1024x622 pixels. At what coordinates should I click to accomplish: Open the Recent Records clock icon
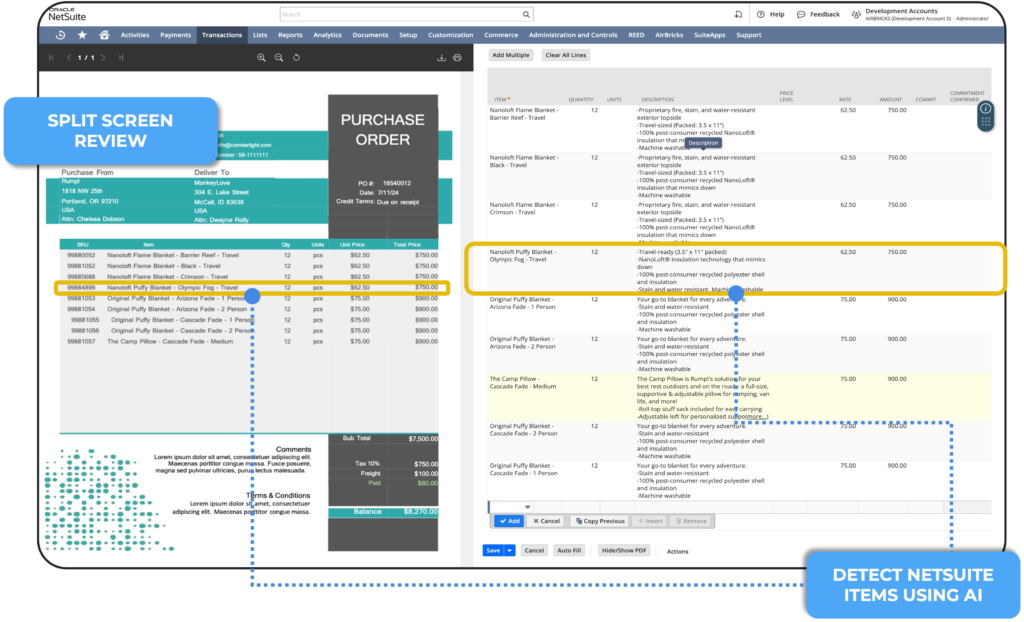60,35
